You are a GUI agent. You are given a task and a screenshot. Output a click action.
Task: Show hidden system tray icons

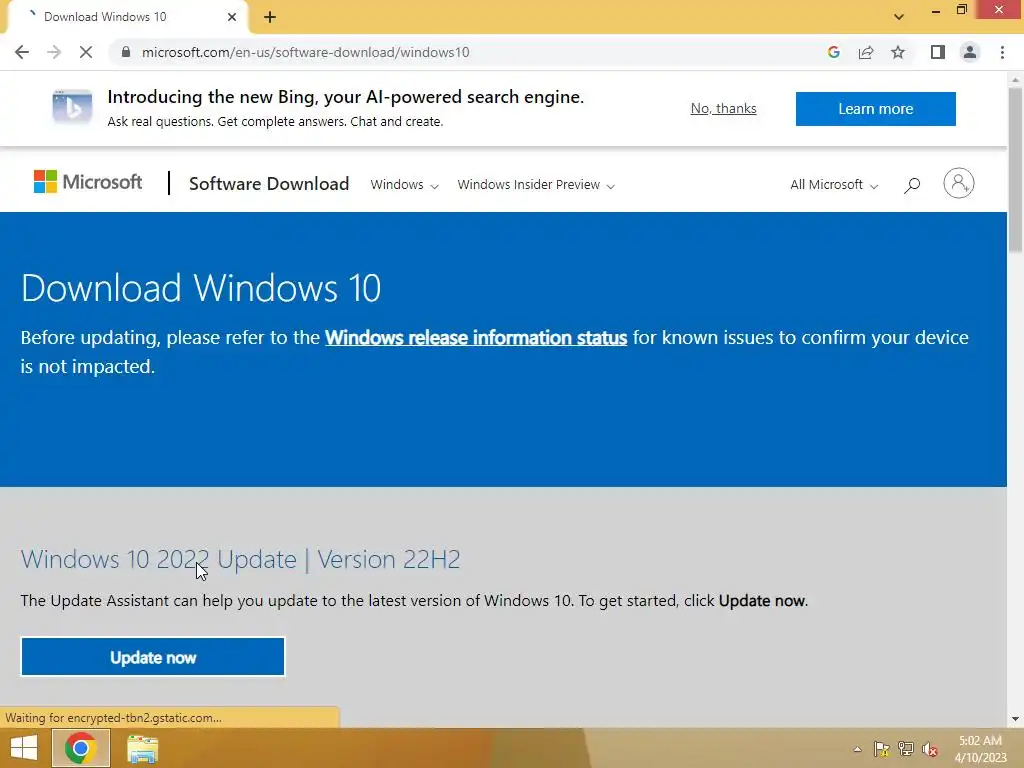[857, 749]
